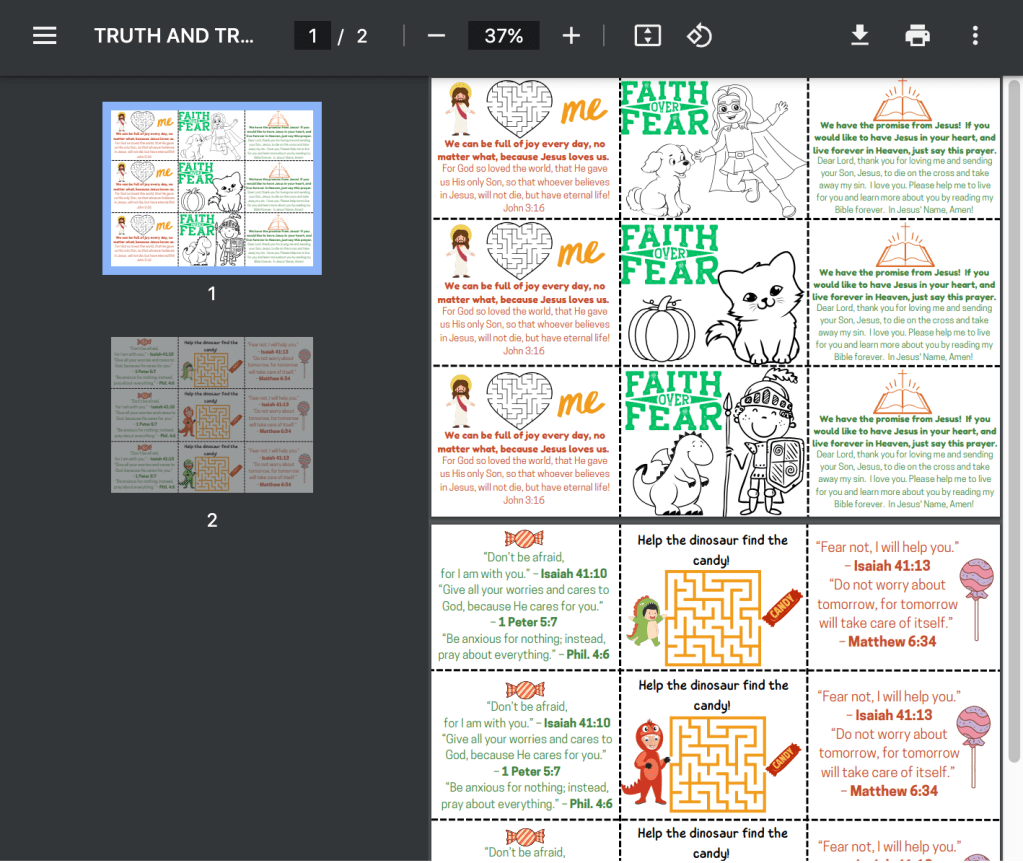Toggle the sidebar with the hamburger menu icon
Screen dimensions: 1023x863
click(45, 36)
